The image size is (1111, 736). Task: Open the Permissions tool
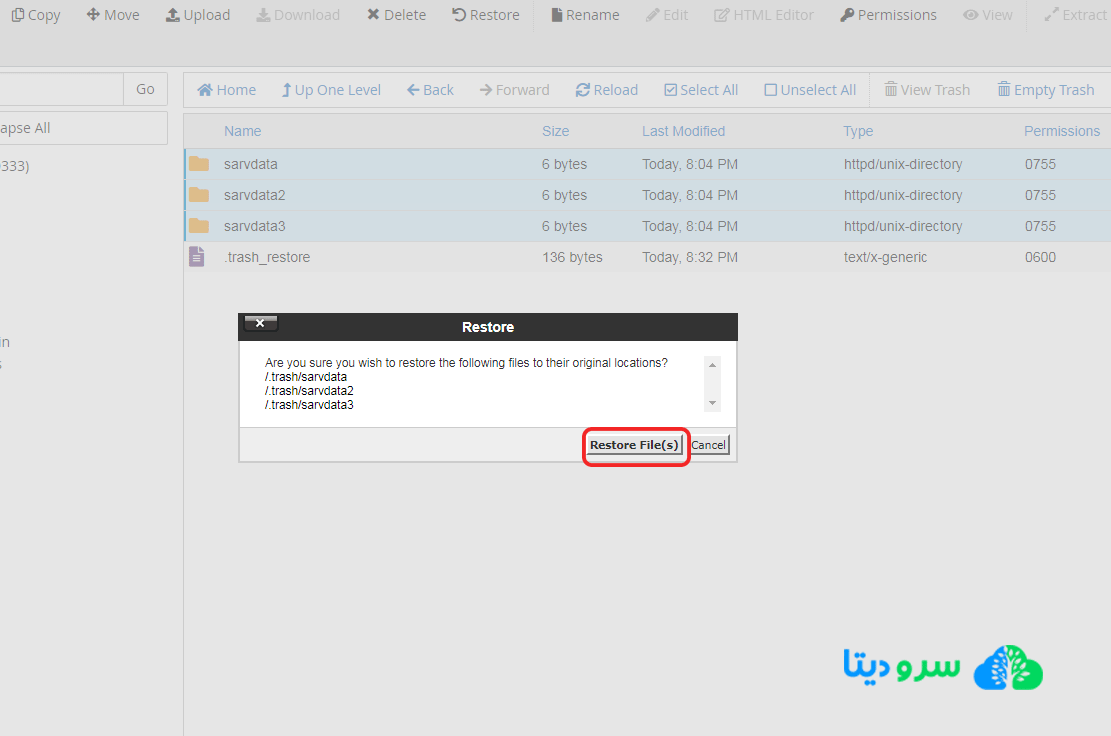888,15
